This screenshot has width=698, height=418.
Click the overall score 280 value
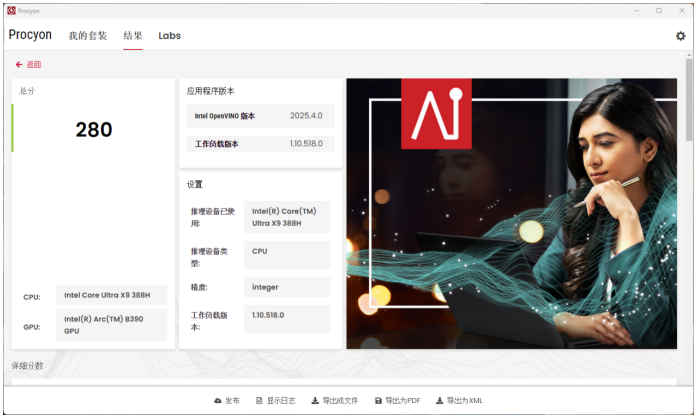[x=94, y=130]
